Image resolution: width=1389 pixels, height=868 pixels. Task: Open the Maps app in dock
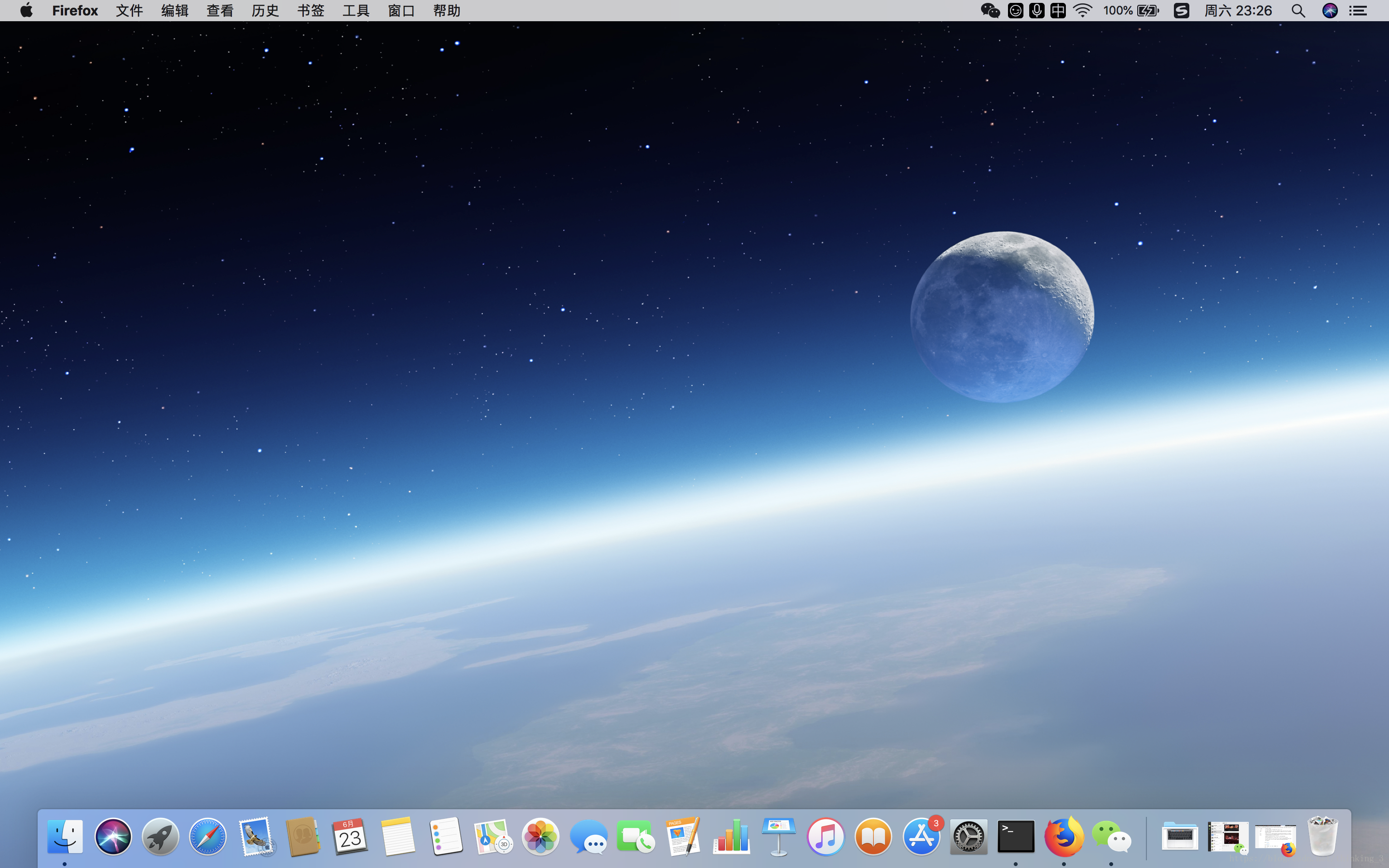[493, 837]
